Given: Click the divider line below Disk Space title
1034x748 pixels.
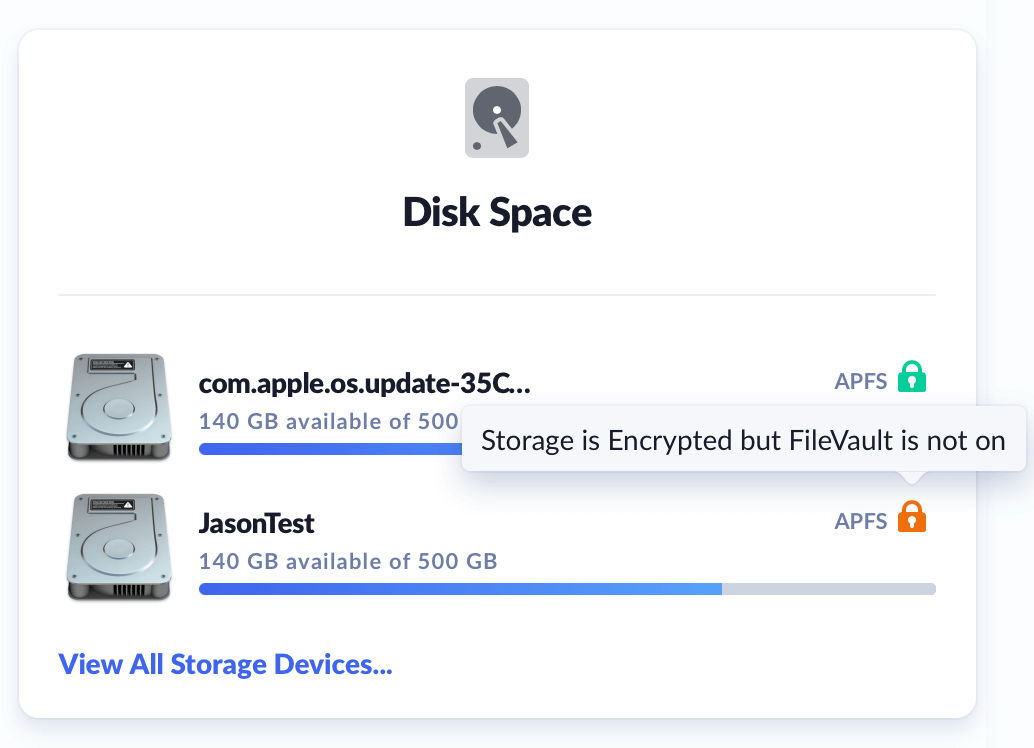Looking at the screenshot, I should pyautogui.click(x=497, y=295).
